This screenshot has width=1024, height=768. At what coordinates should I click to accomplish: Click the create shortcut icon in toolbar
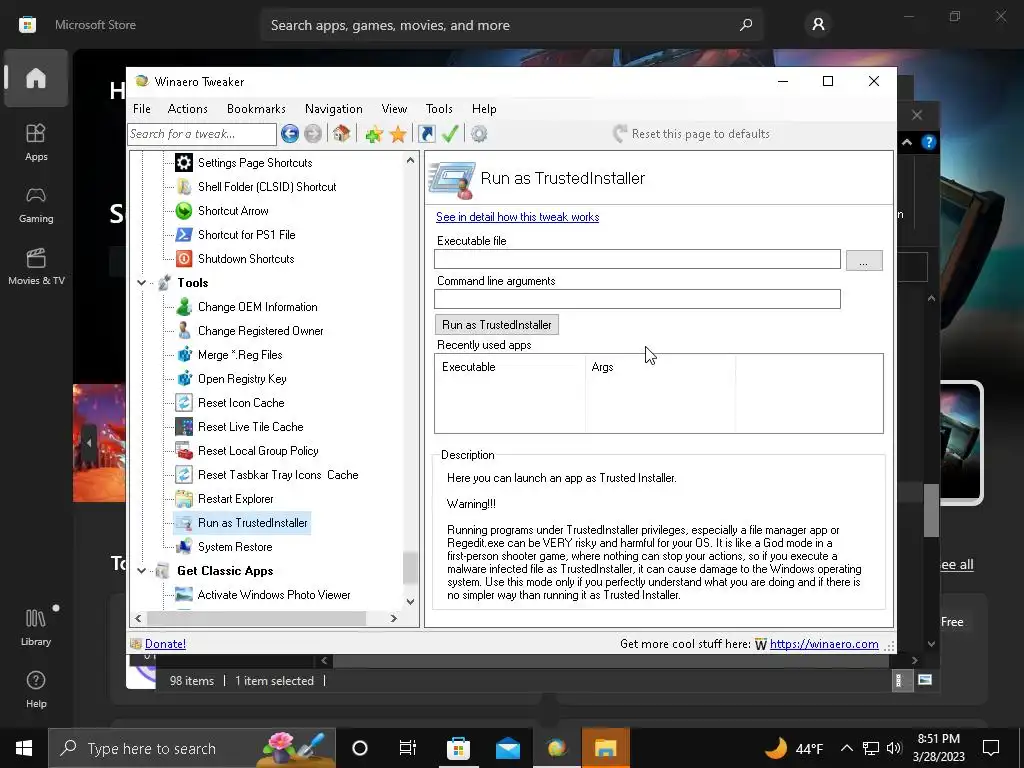[426, 134]
